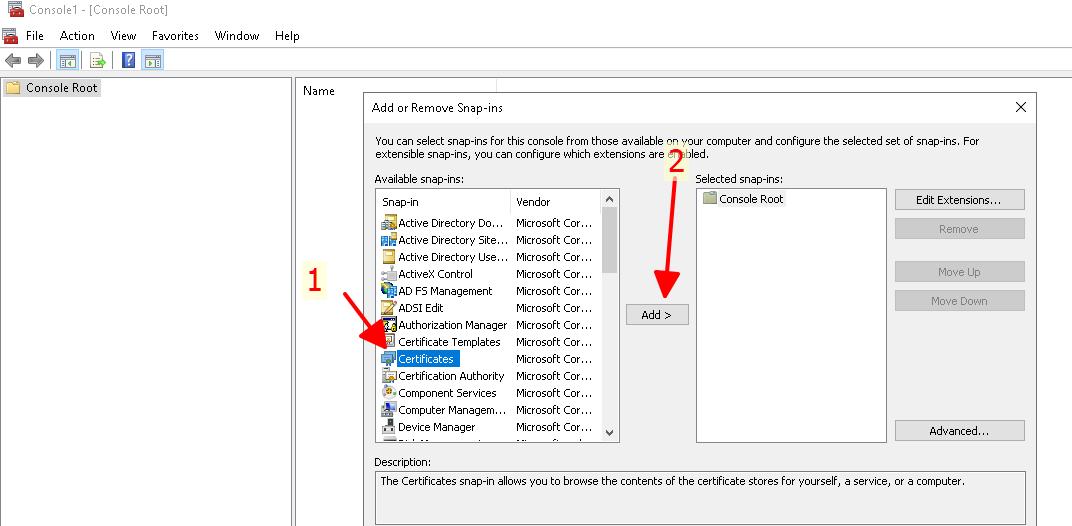This screenshot has width=1072, height=526.
Task: Click the MMC console icon beside File menu
Action: [10, 36]
